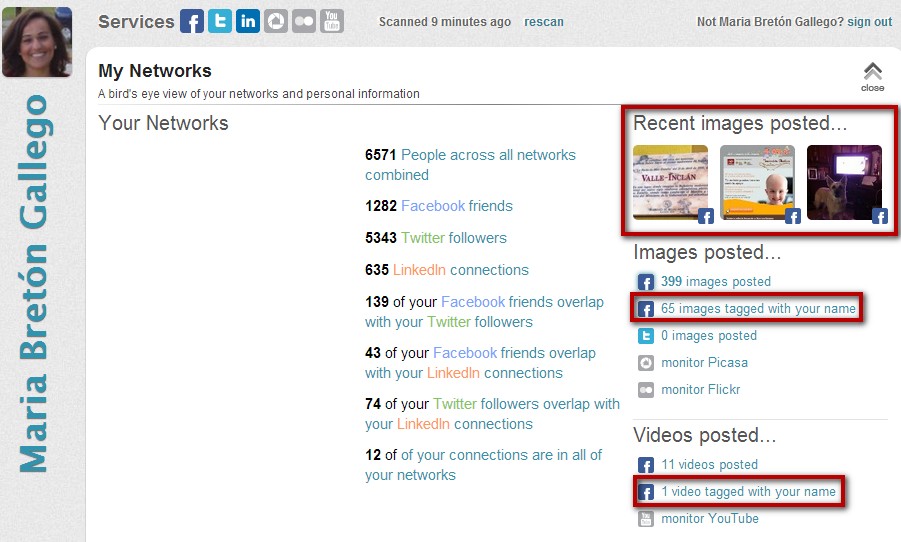The height and width of the screenshot is (542, 901).
Task: Collapse My Networks with close chevron
Action: tap(872, 76)
